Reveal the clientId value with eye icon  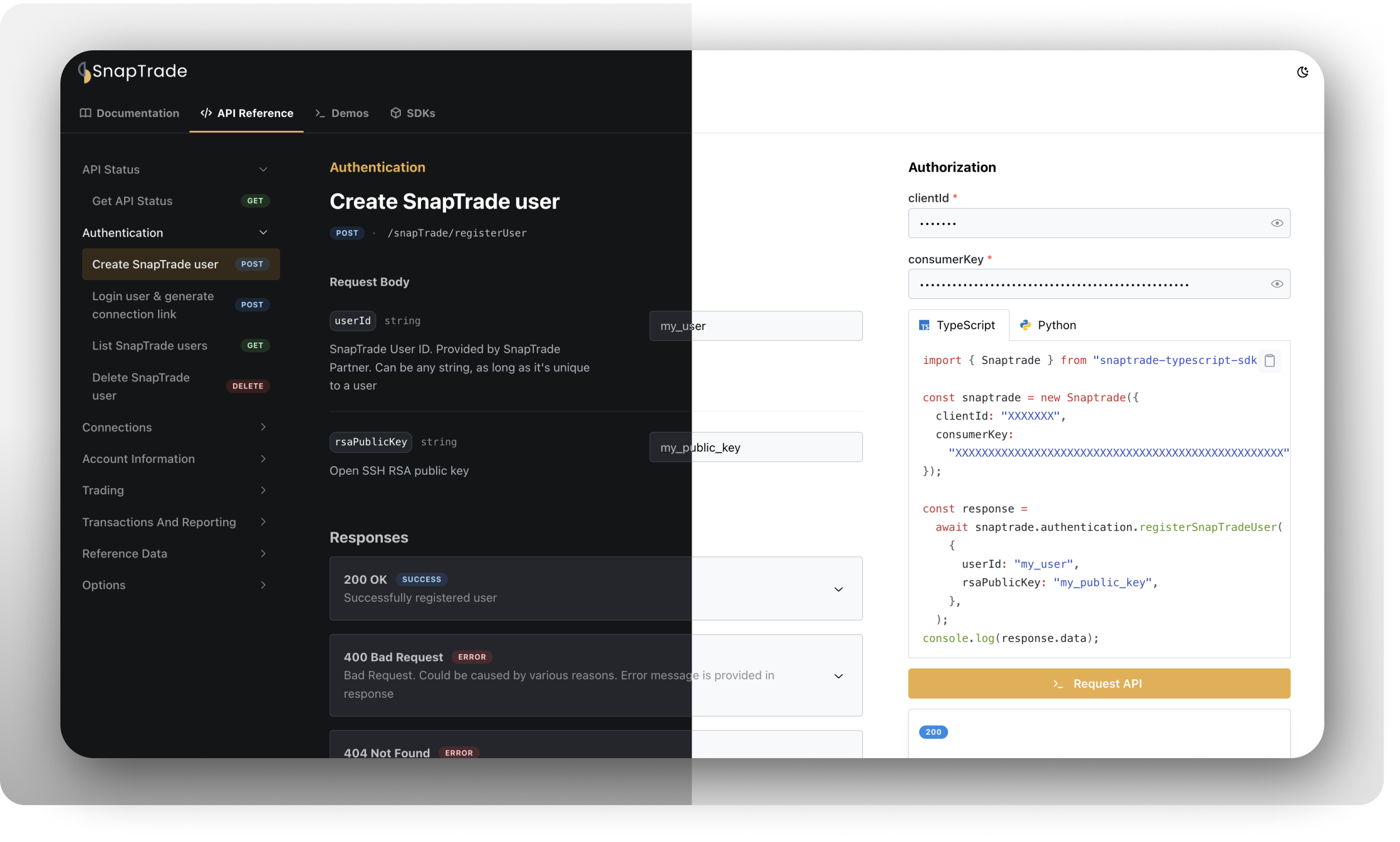point(1276,223)
